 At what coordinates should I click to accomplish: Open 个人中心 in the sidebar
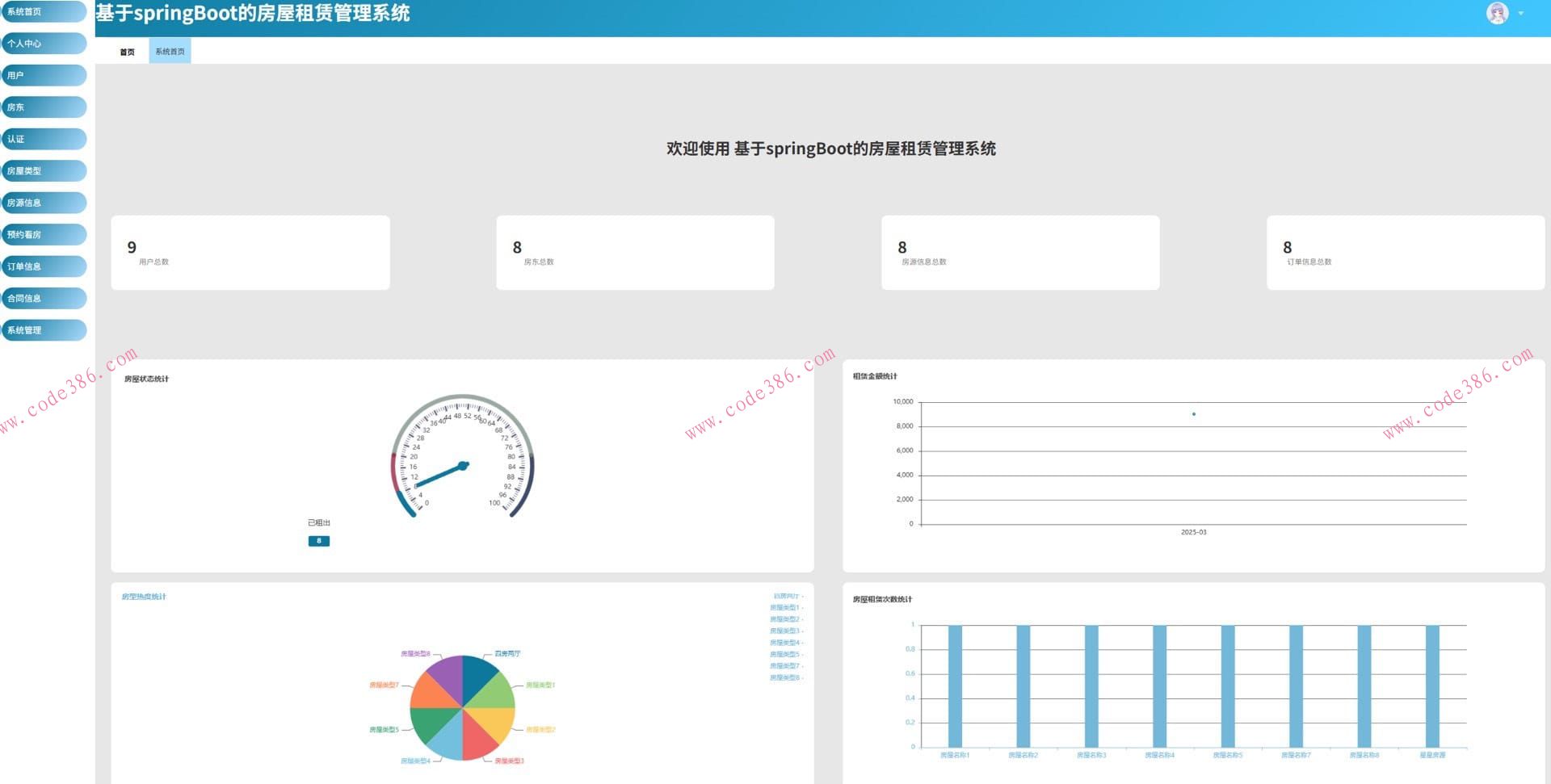(44, 44)
